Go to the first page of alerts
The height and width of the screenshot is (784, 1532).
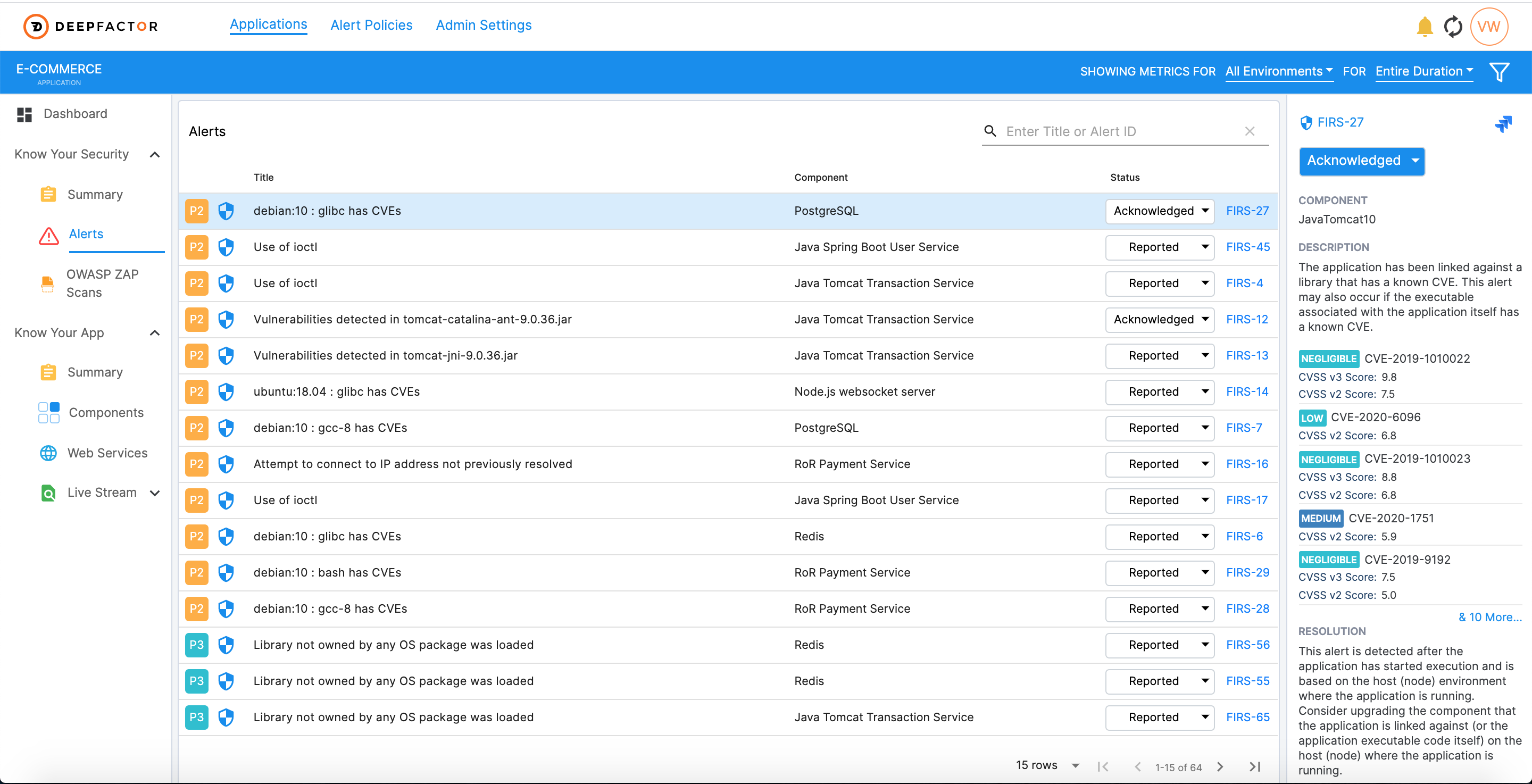point(1103,767)
